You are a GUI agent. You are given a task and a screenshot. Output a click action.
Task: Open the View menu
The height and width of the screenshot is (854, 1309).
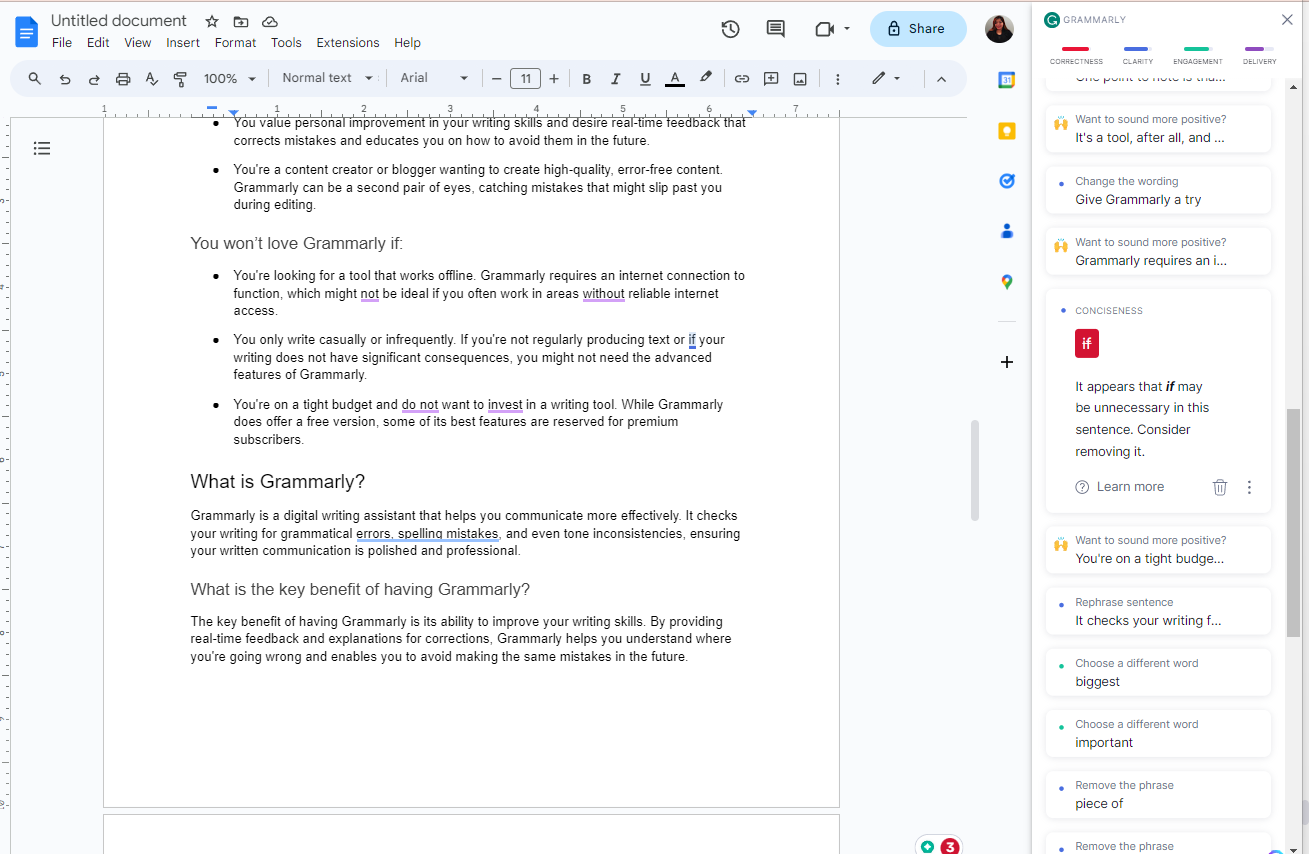(x=138, y=43)
